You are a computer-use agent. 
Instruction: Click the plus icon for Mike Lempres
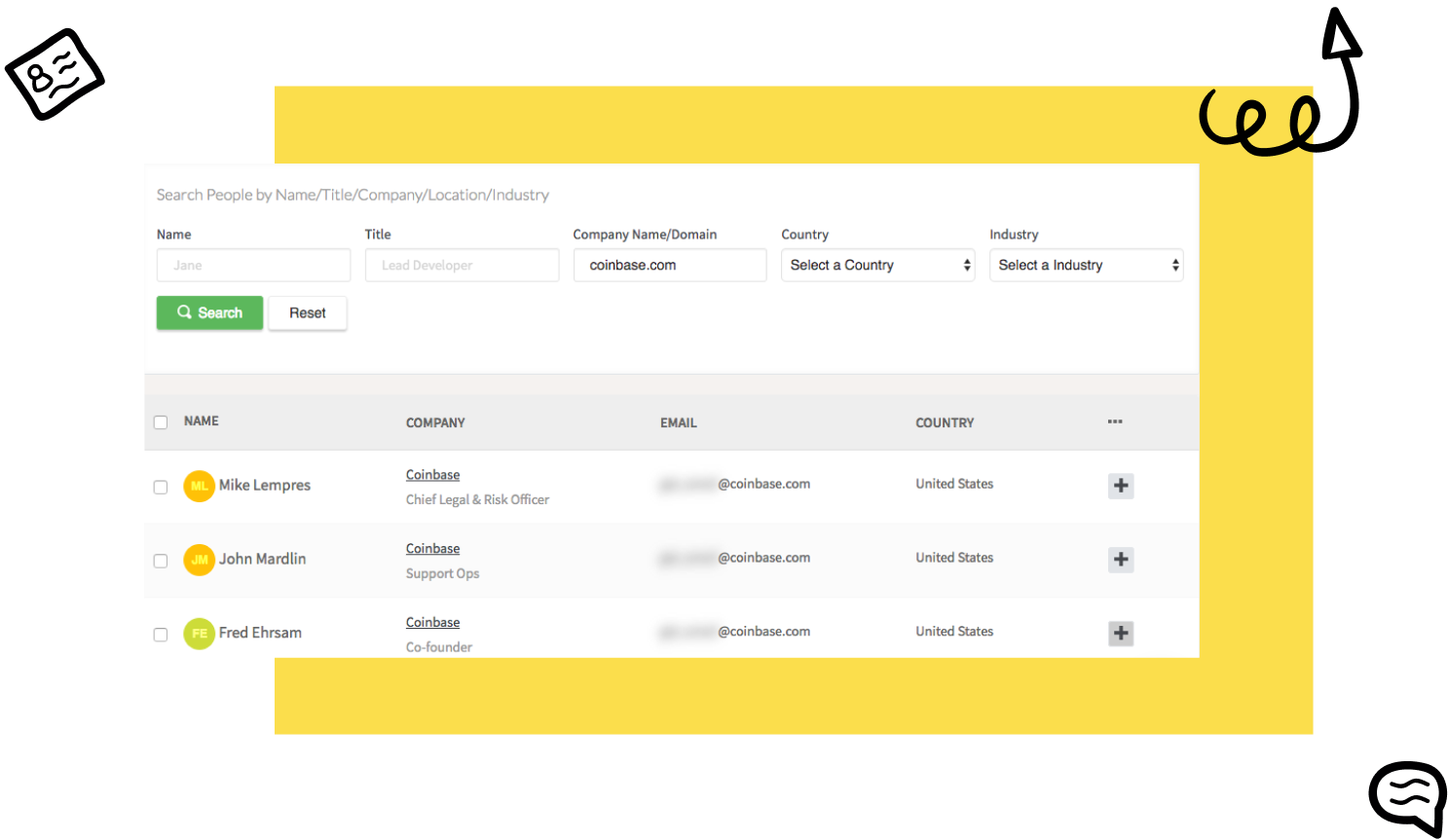click(1121, 486)
